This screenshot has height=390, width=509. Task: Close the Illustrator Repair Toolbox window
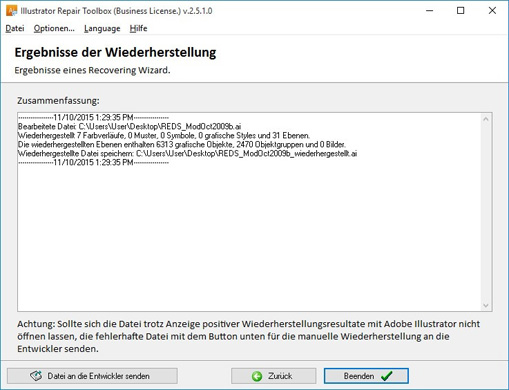click(x=492, y=11)
